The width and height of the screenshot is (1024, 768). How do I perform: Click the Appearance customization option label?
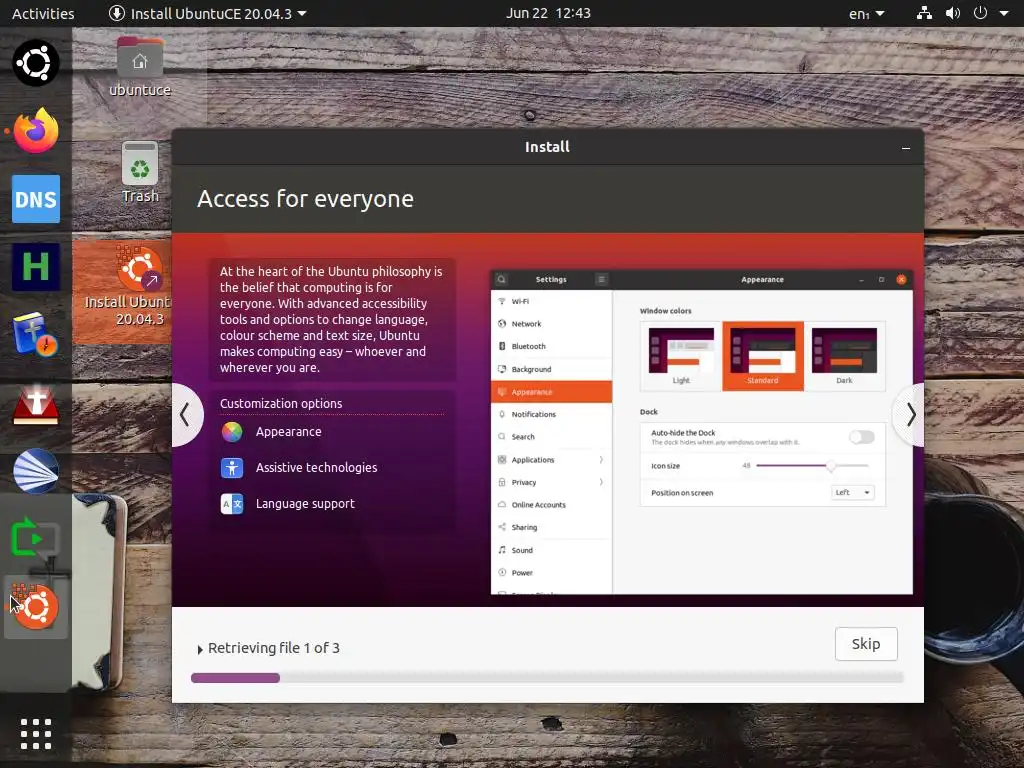point(289,432)
